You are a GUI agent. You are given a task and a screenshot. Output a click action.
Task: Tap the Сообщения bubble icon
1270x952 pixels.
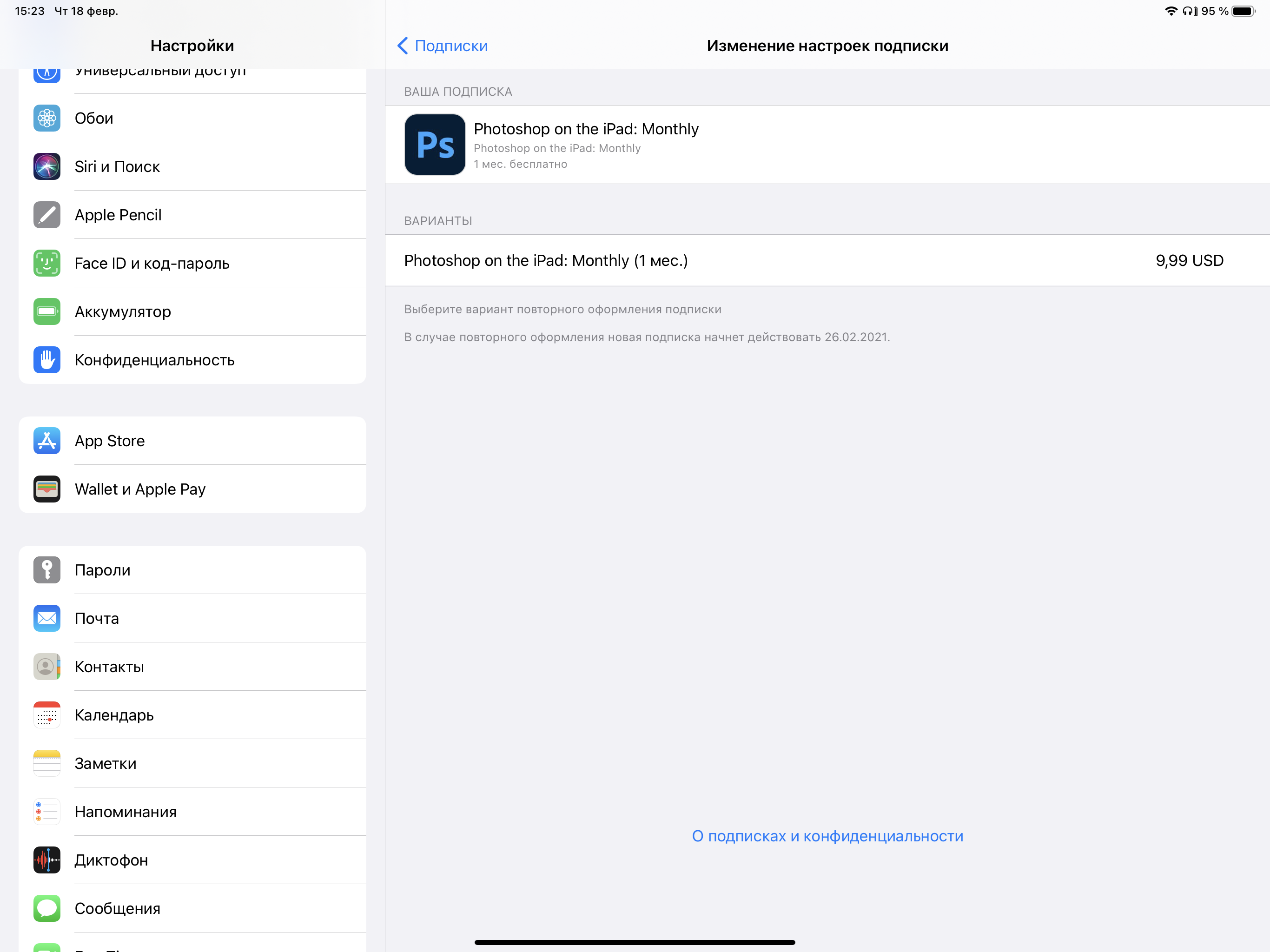pos(46,908)
